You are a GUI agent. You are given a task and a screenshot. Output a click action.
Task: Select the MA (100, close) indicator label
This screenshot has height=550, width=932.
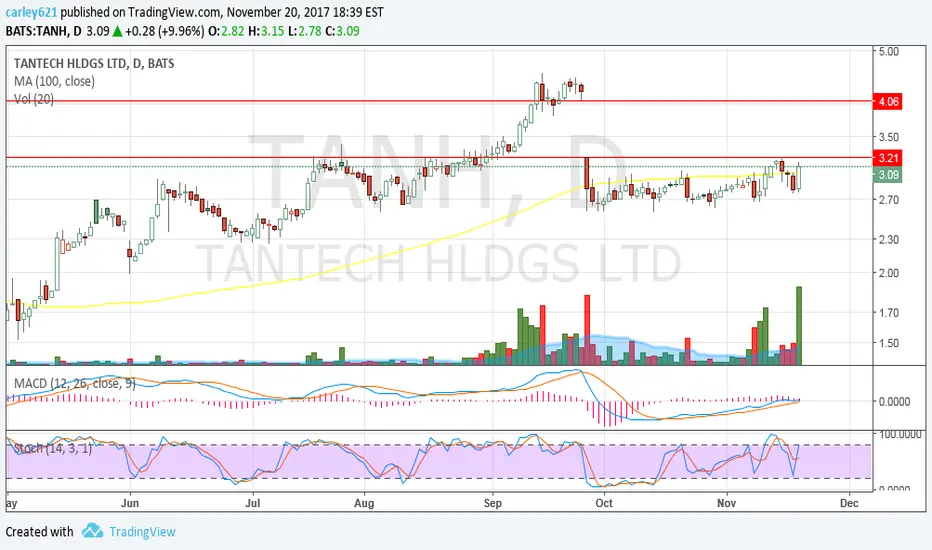54,81
